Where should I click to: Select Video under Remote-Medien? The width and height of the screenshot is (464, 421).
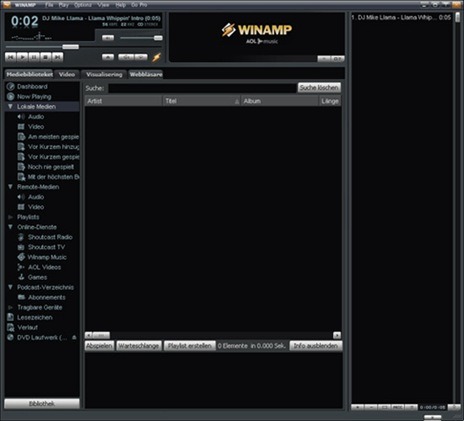[x=36, y=207]
